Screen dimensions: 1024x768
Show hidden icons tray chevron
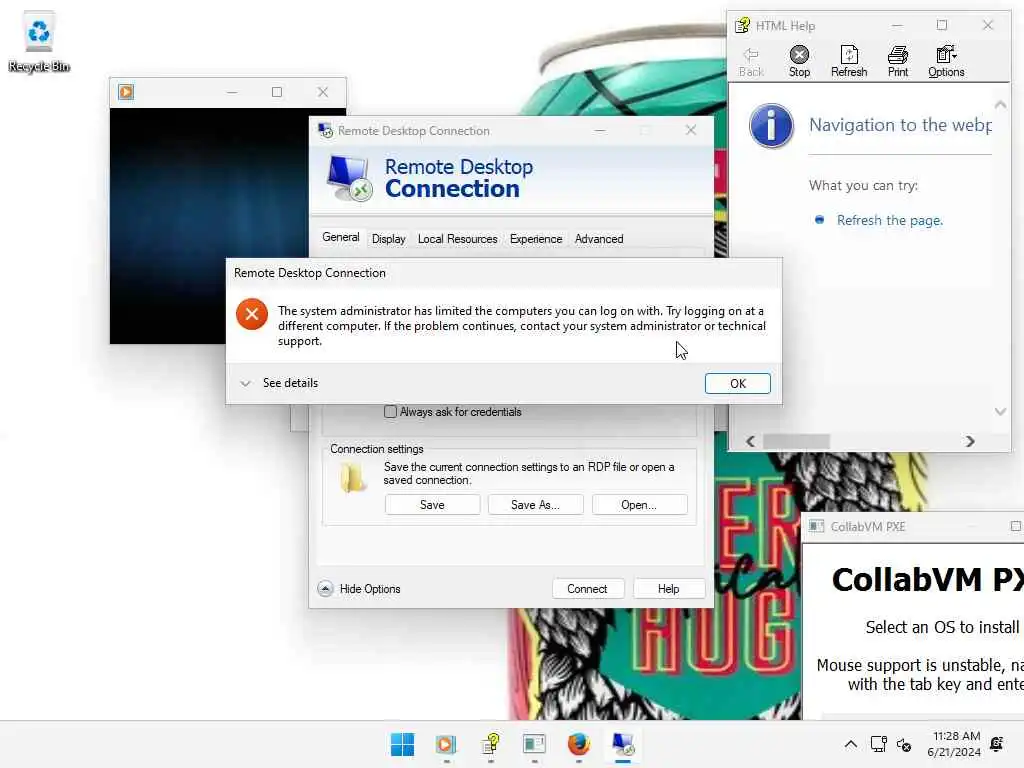coord(850,744)
